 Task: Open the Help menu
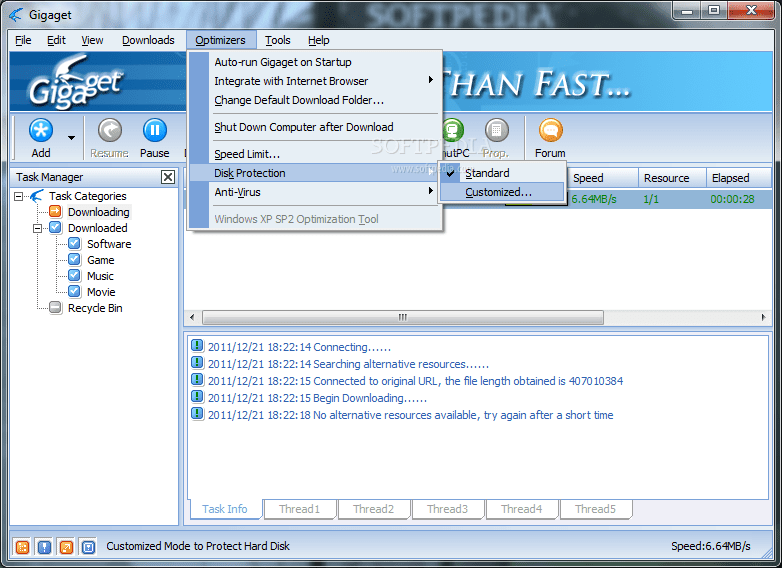(319, 40)
